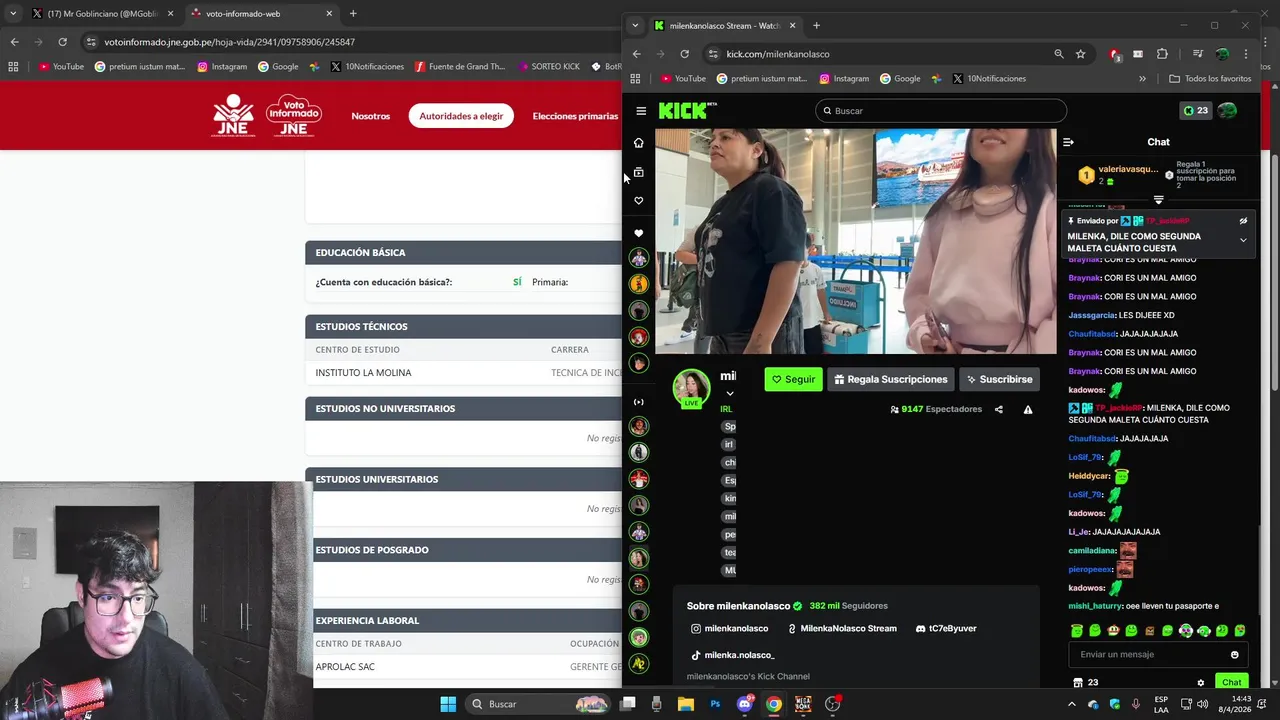Open Kick browse icon in sidebar
Viewport: 1280px width, 720px height.
639,172
